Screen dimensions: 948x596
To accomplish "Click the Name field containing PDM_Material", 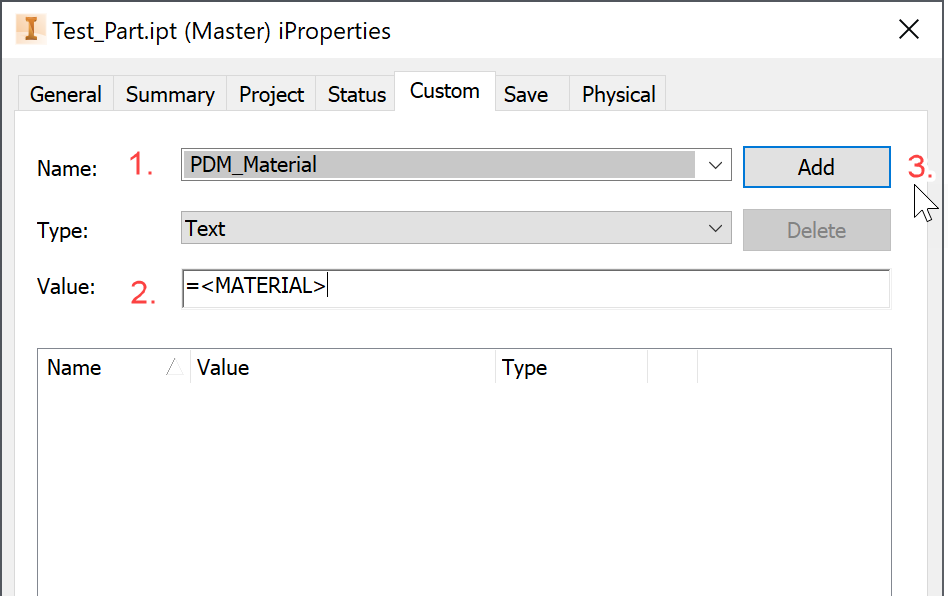I will click(440, 165).
